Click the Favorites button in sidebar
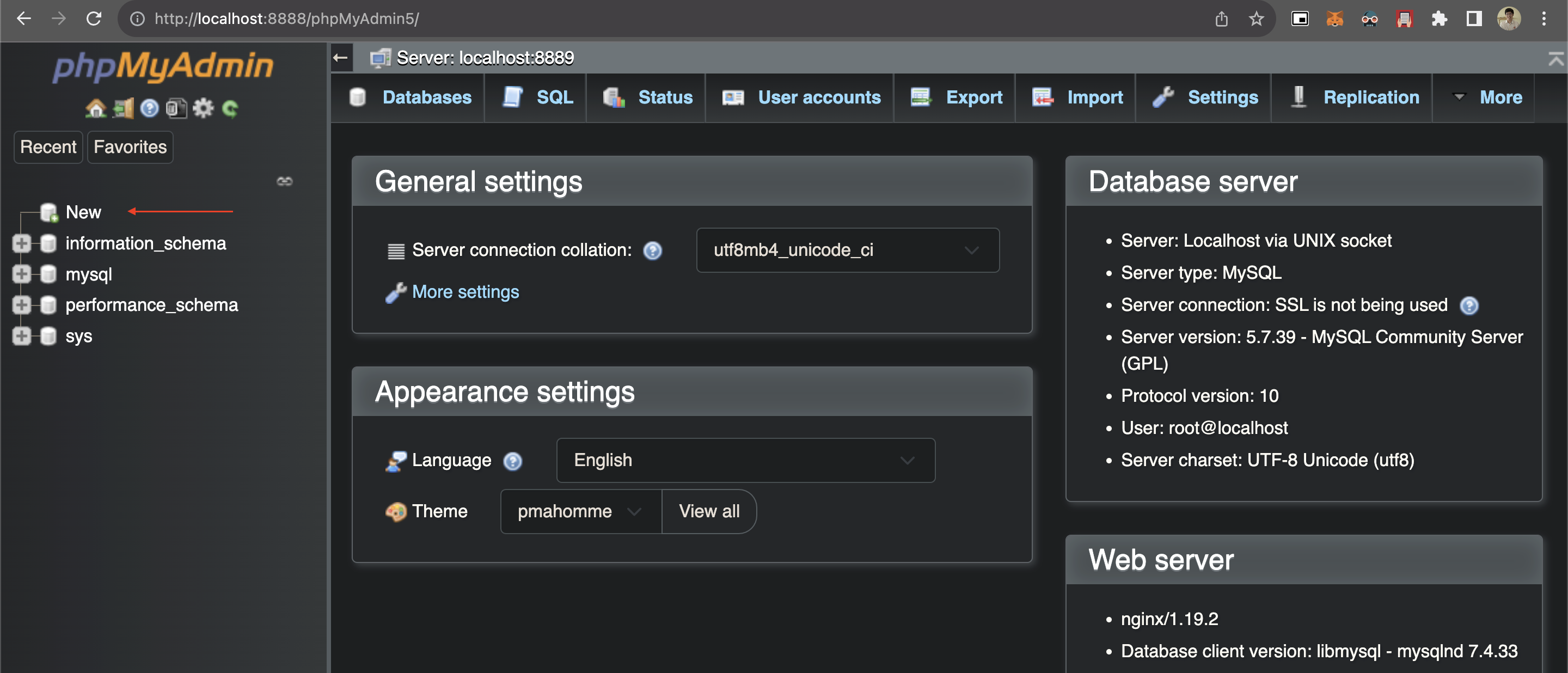 [x=130, y=147]
